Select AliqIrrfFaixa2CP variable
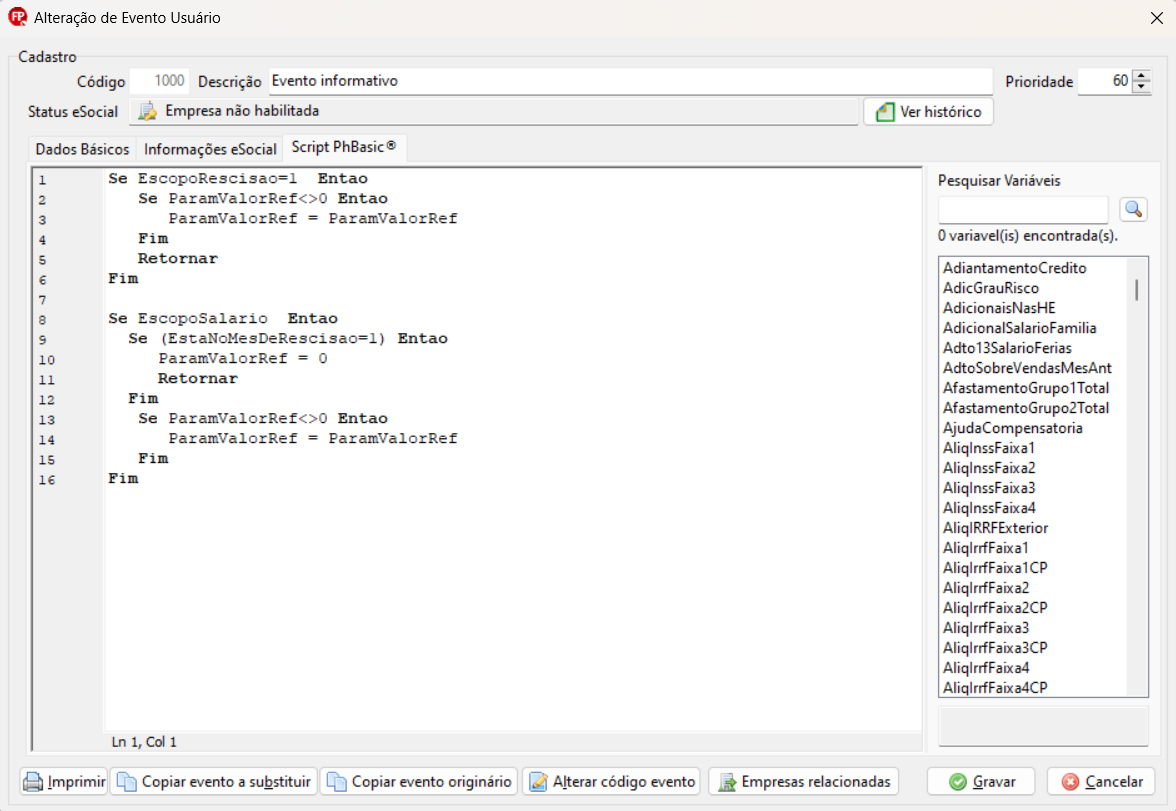The image size is (1176, 811). coord(995,608)
